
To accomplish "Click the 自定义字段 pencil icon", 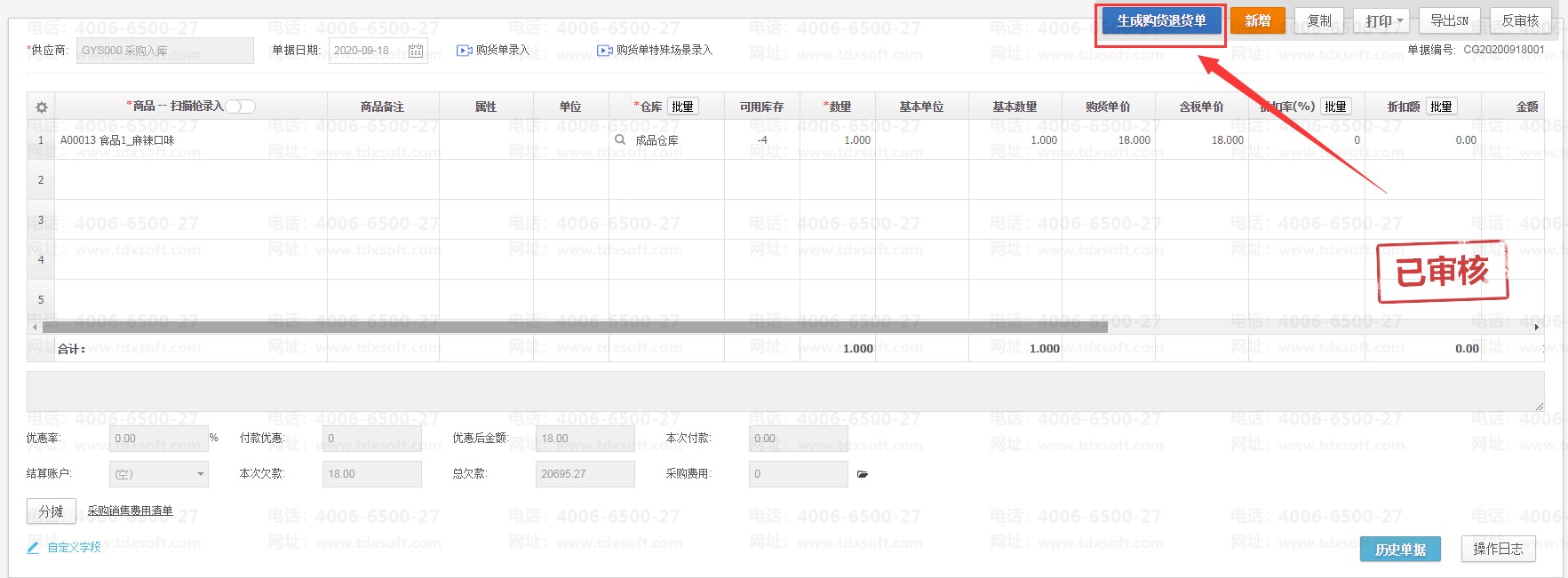I will coord(33,548).
